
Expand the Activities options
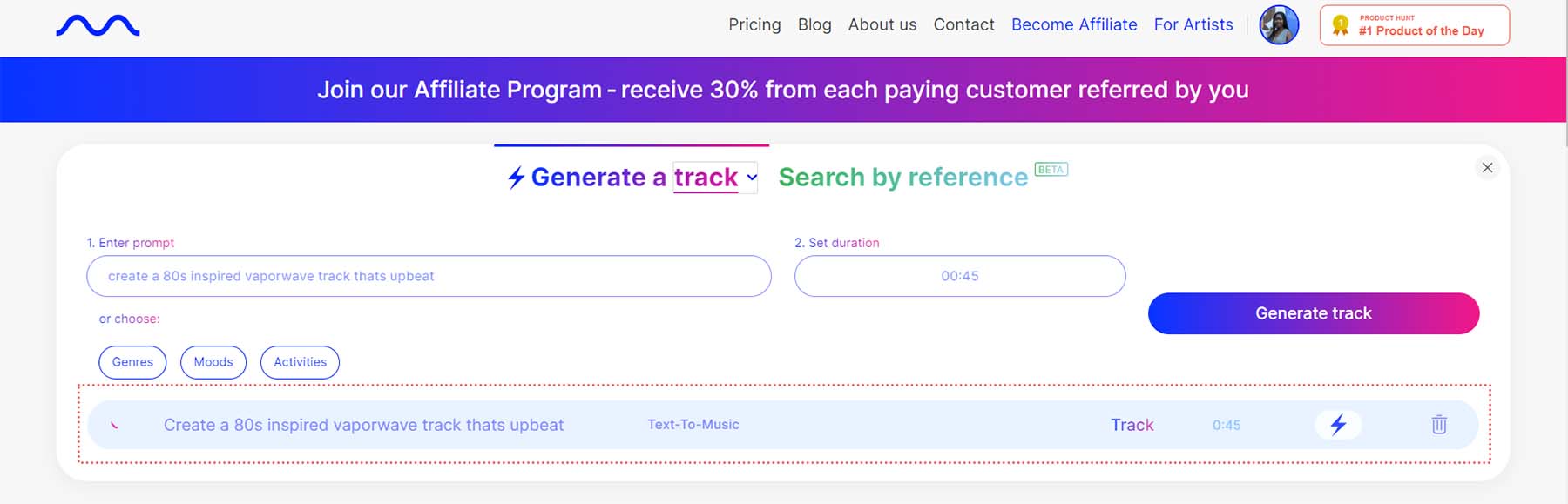click(300, 362)
